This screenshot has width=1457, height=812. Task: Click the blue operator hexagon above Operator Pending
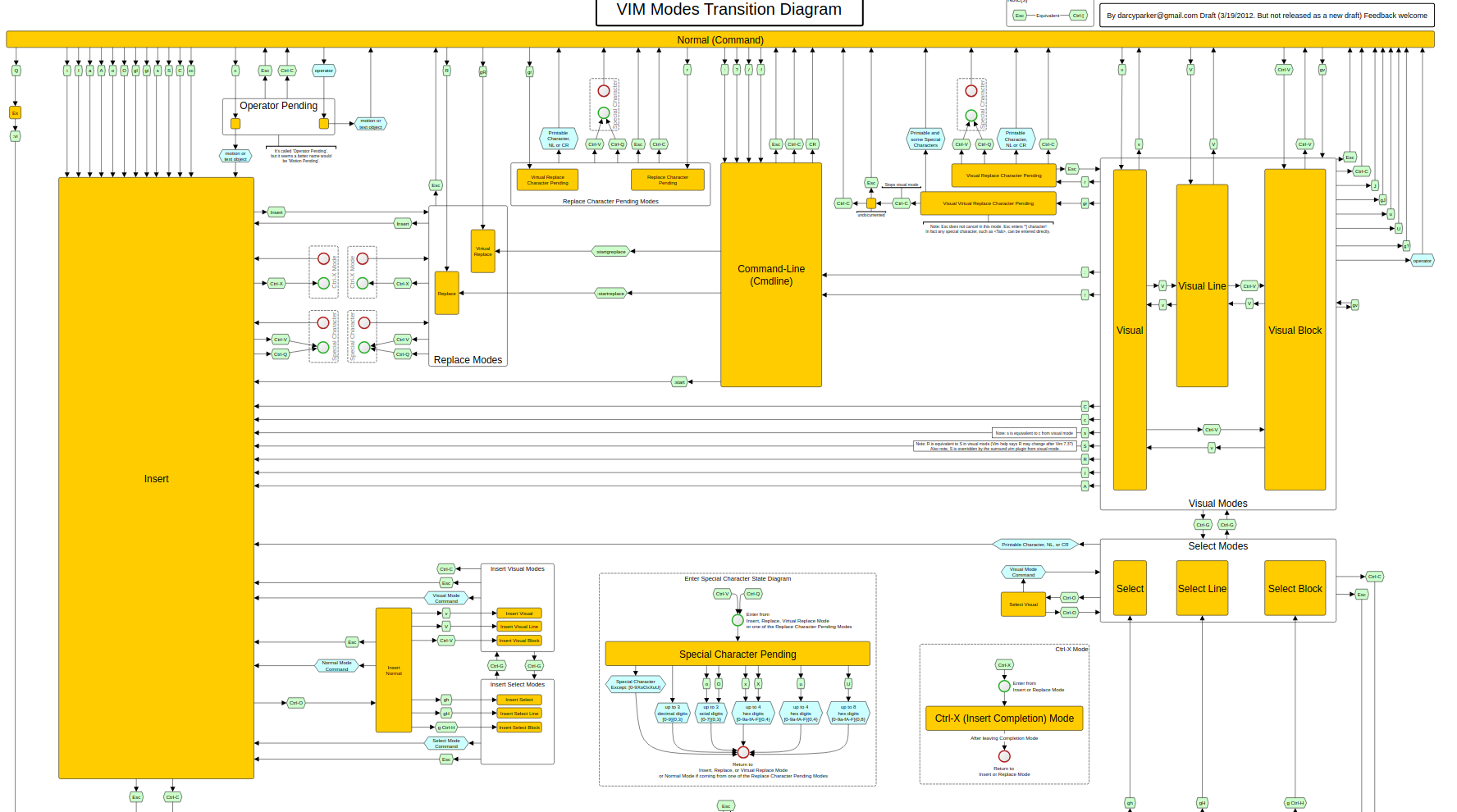[324, 71]
